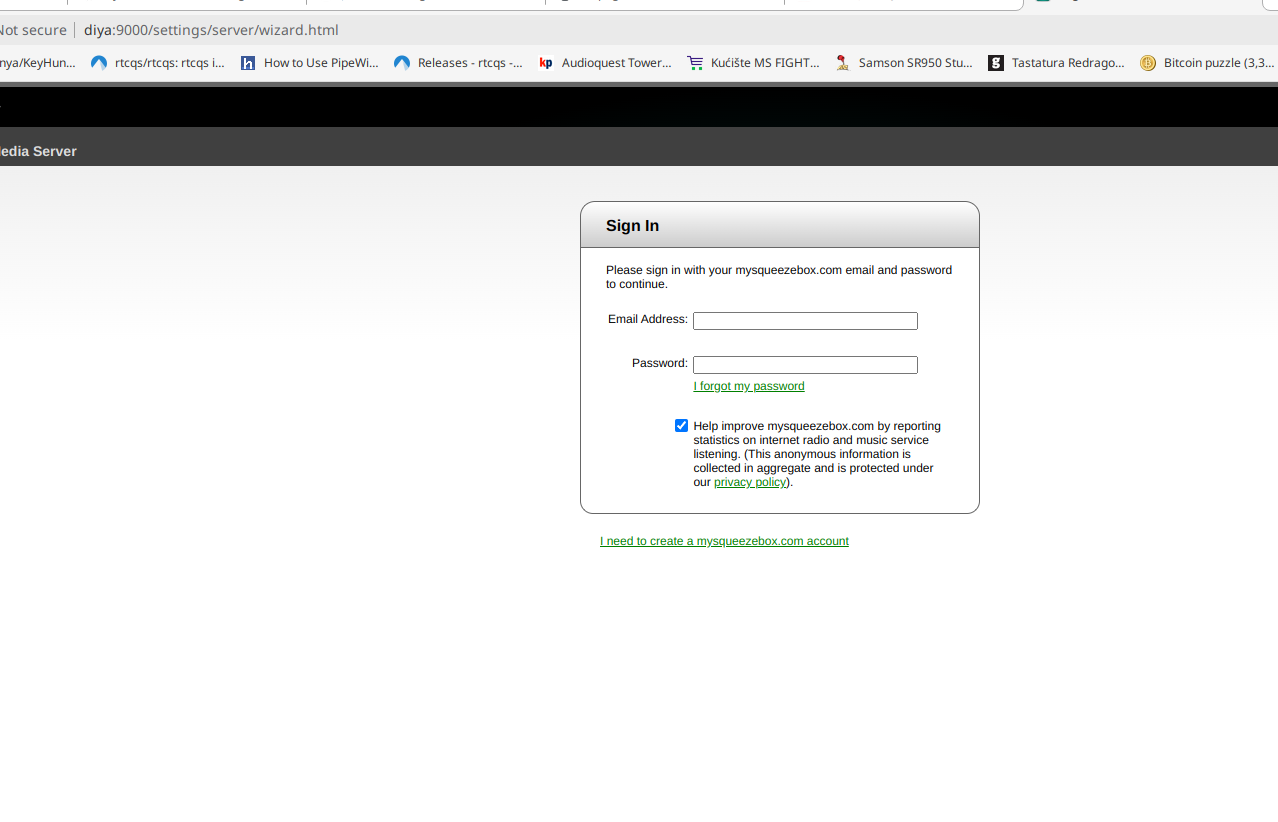The height and width of the screenshot is (822, 1278).
Task: Open the Releases - rtcqs bookmark
Action: click(x=459, y=63)
